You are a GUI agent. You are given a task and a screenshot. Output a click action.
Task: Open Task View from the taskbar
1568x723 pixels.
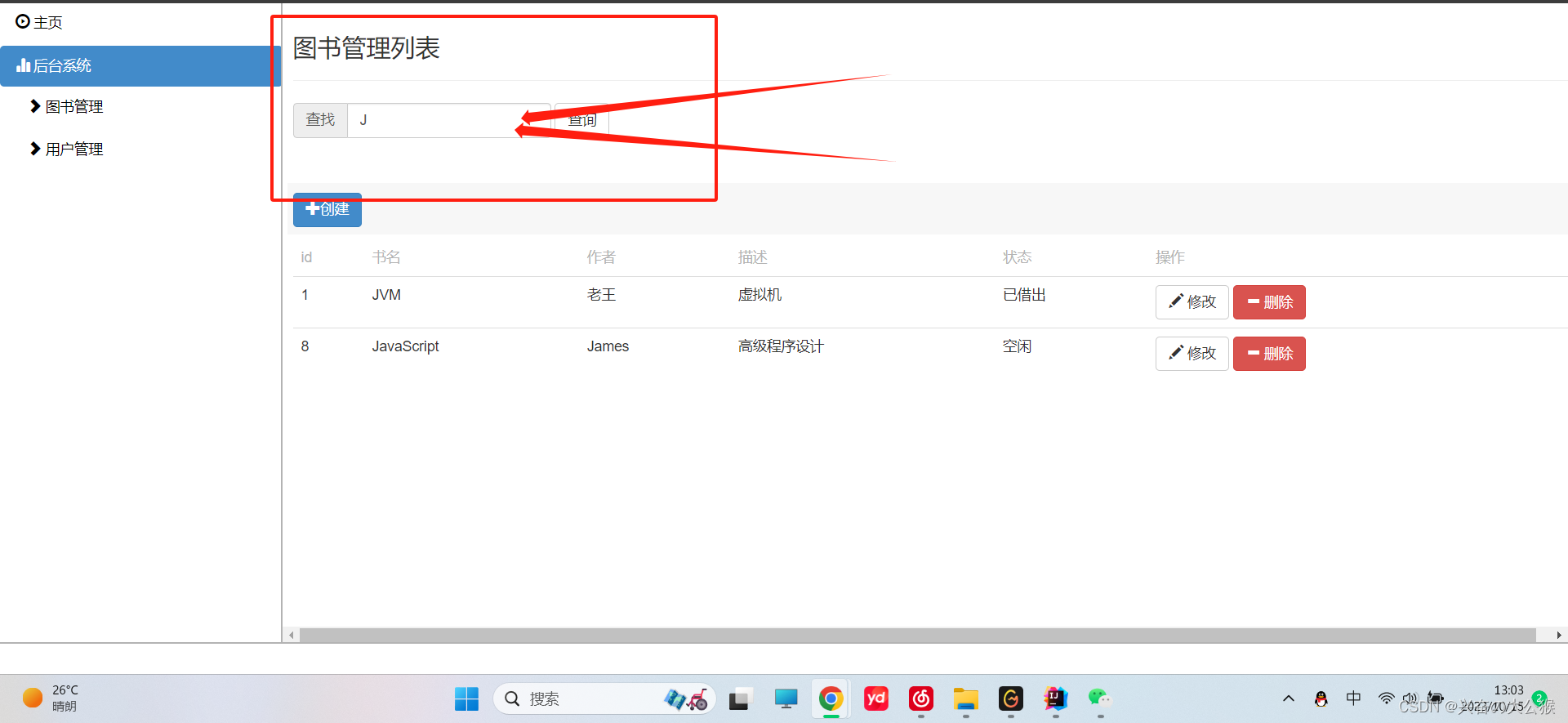(x=741, y=698)
